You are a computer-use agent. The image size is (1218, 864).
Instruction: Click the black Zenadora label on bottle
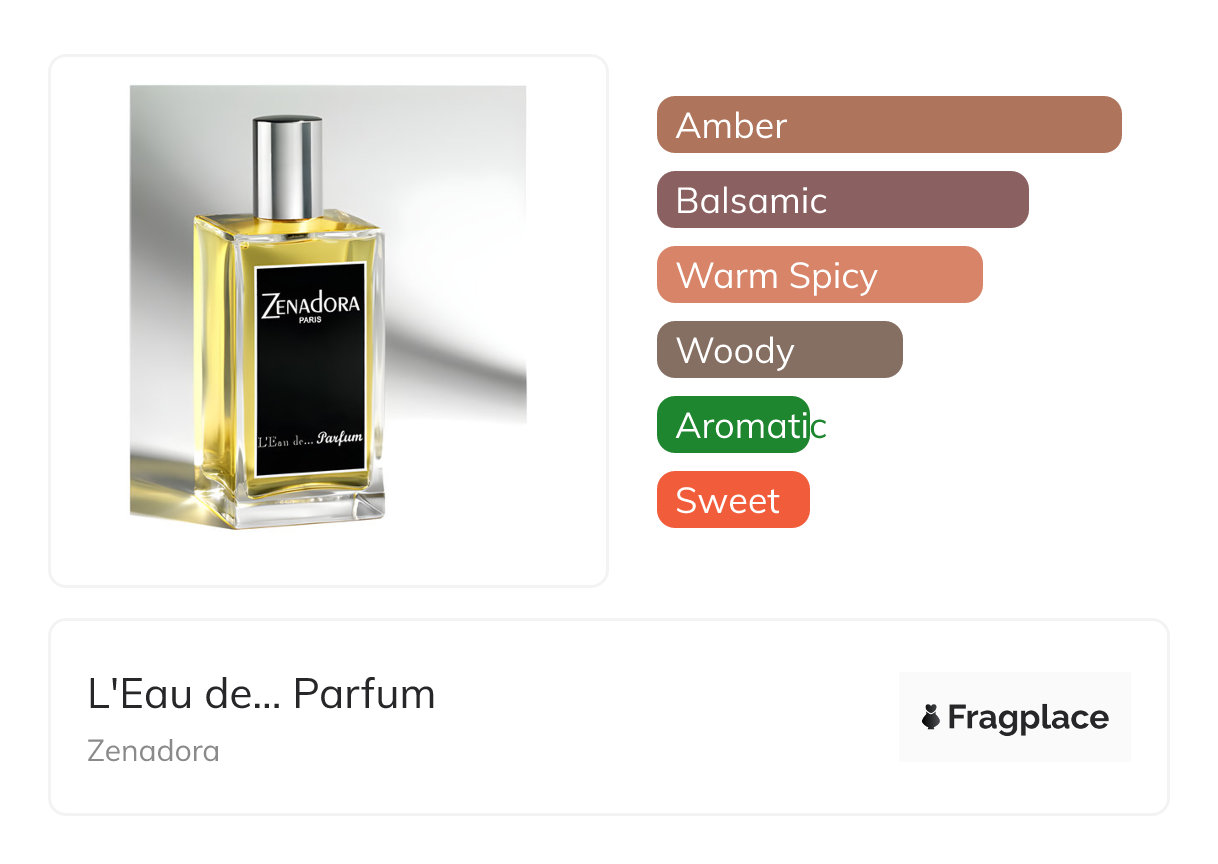(309, 368)
